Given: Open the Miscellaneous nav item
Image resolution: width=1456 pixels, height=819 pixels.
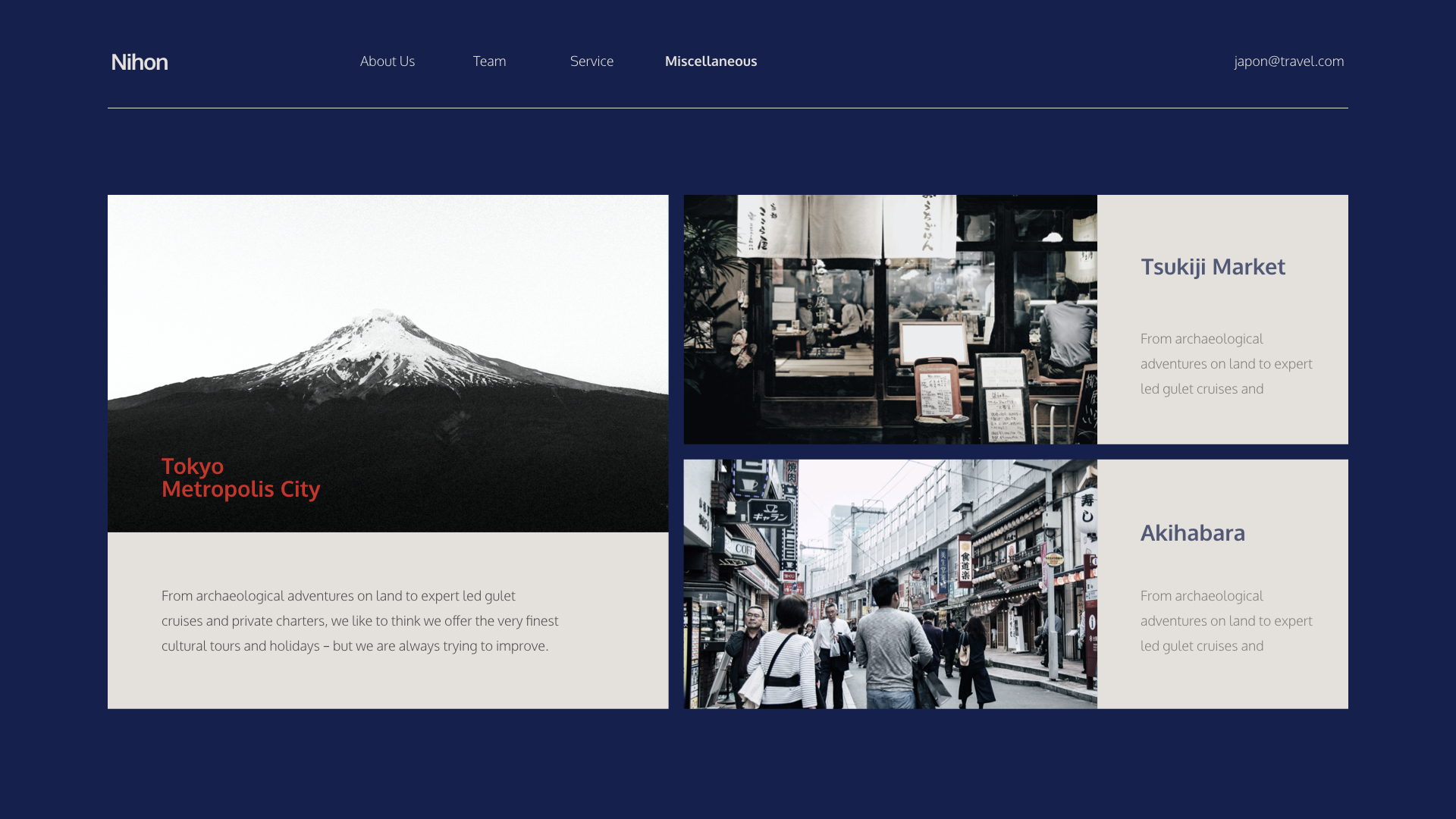Looking at the screenshot, I should tap(711, 61).
